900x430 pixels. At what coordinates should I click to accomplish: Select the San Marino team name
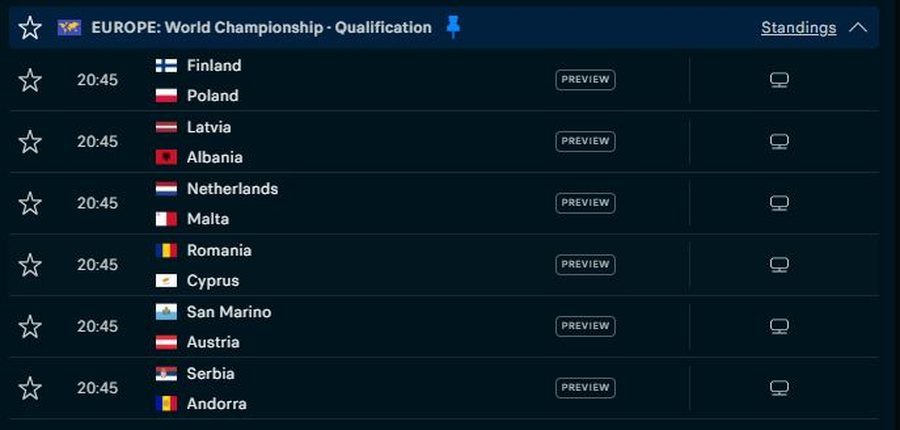(x=229, y=312)
